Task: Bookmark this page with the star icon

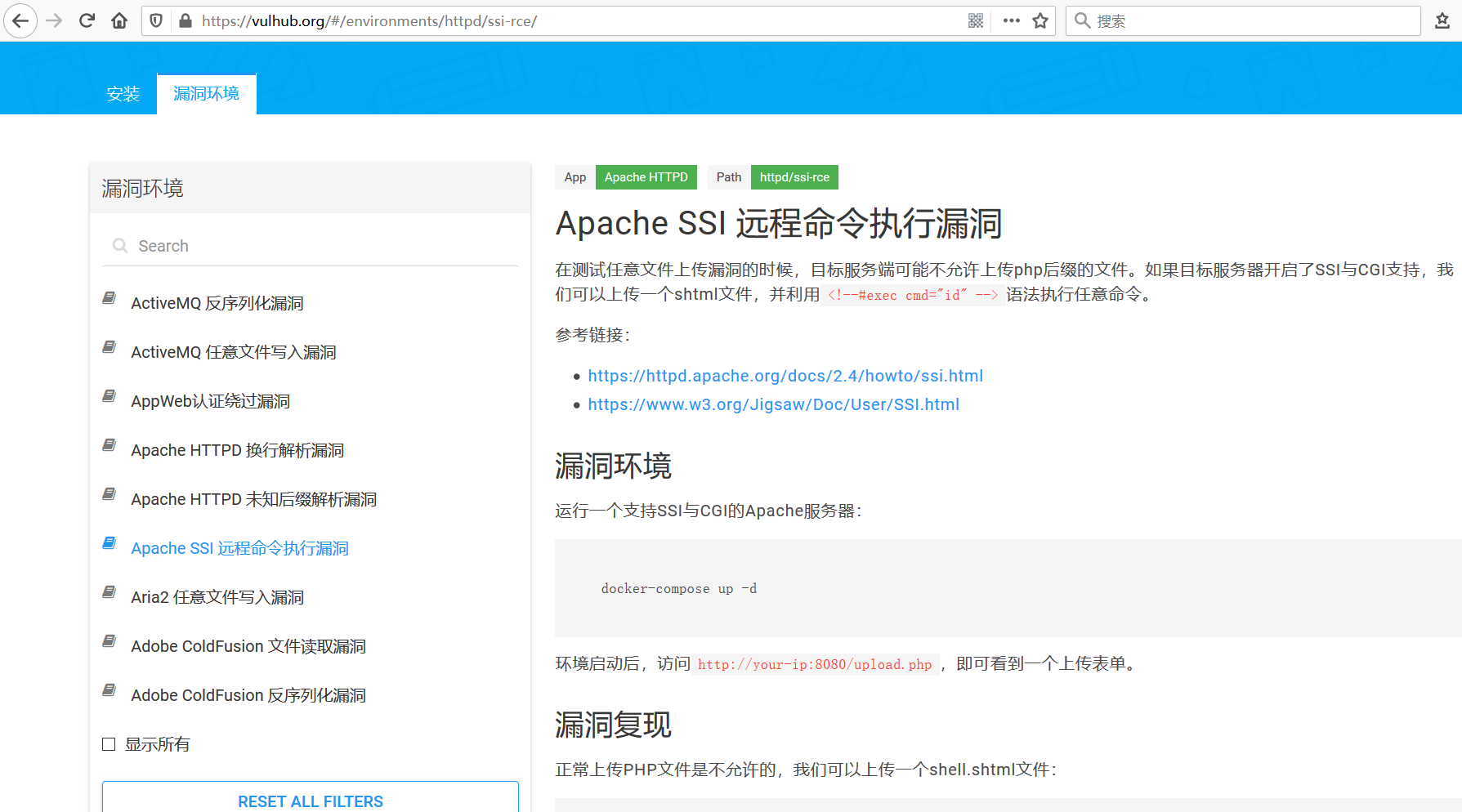Action: [1040, 20]
